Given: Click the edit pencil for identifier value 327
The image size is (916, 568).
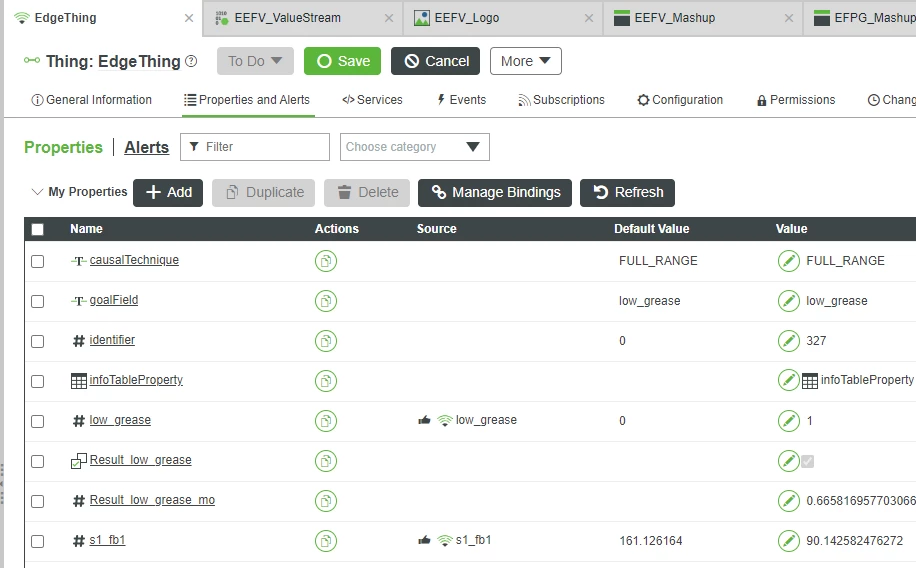Looking at the screenshot, I should tap(789, 341).
